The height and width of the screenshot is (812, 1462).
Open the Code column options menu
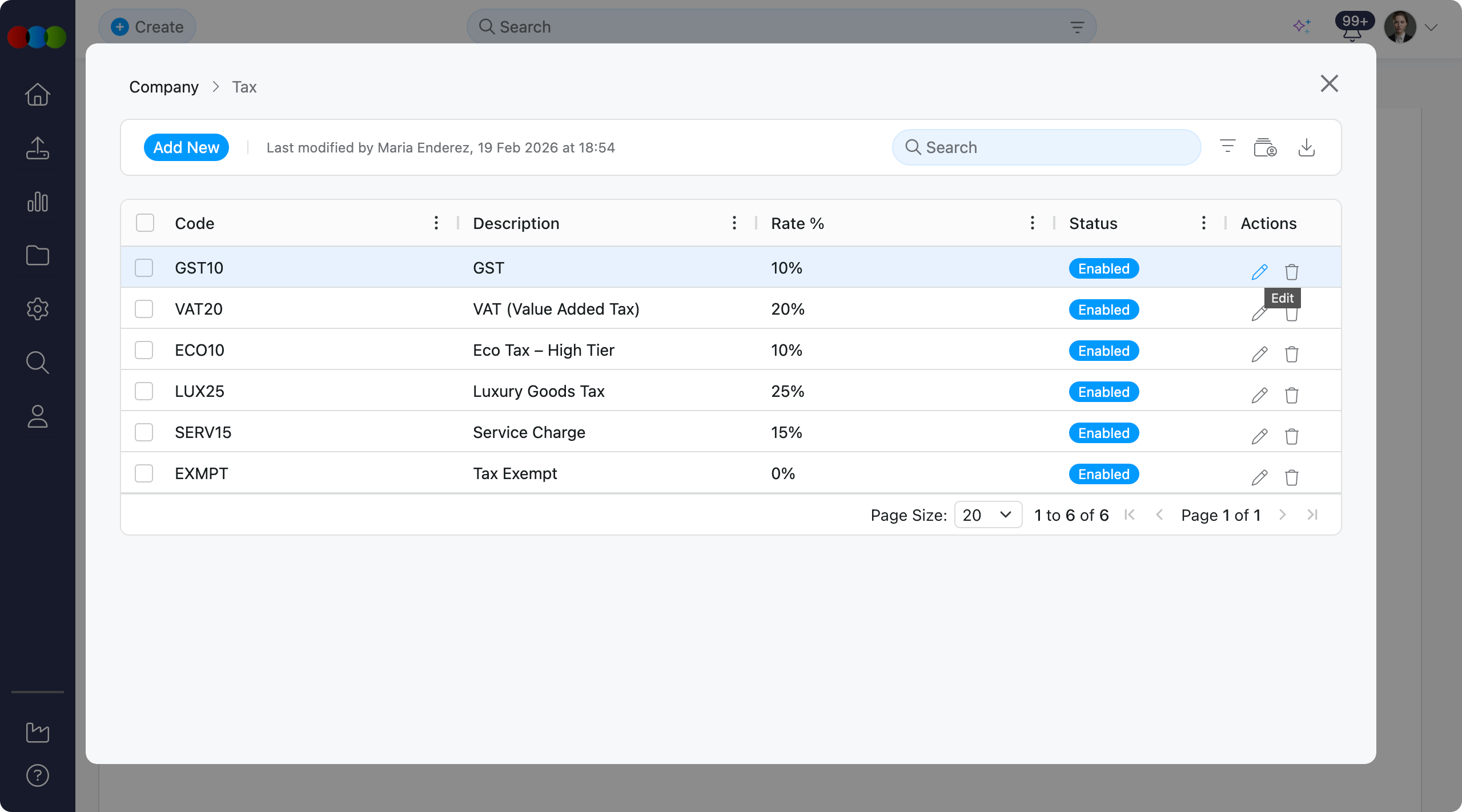pyautogui.click(x=436, y=223)
